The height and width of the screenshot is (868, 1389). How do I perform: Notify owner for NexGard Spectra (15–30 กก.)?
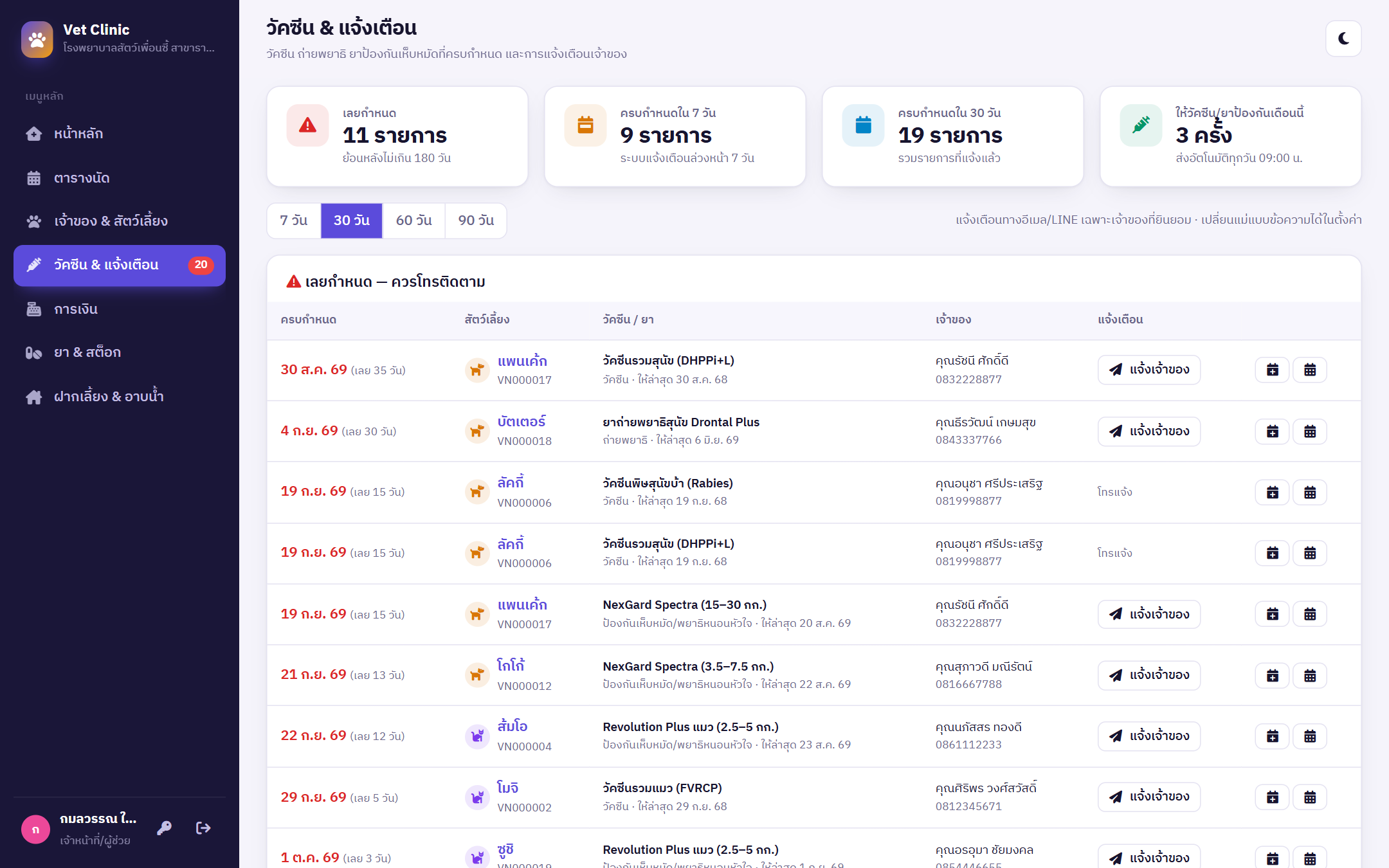[1148, 614]
